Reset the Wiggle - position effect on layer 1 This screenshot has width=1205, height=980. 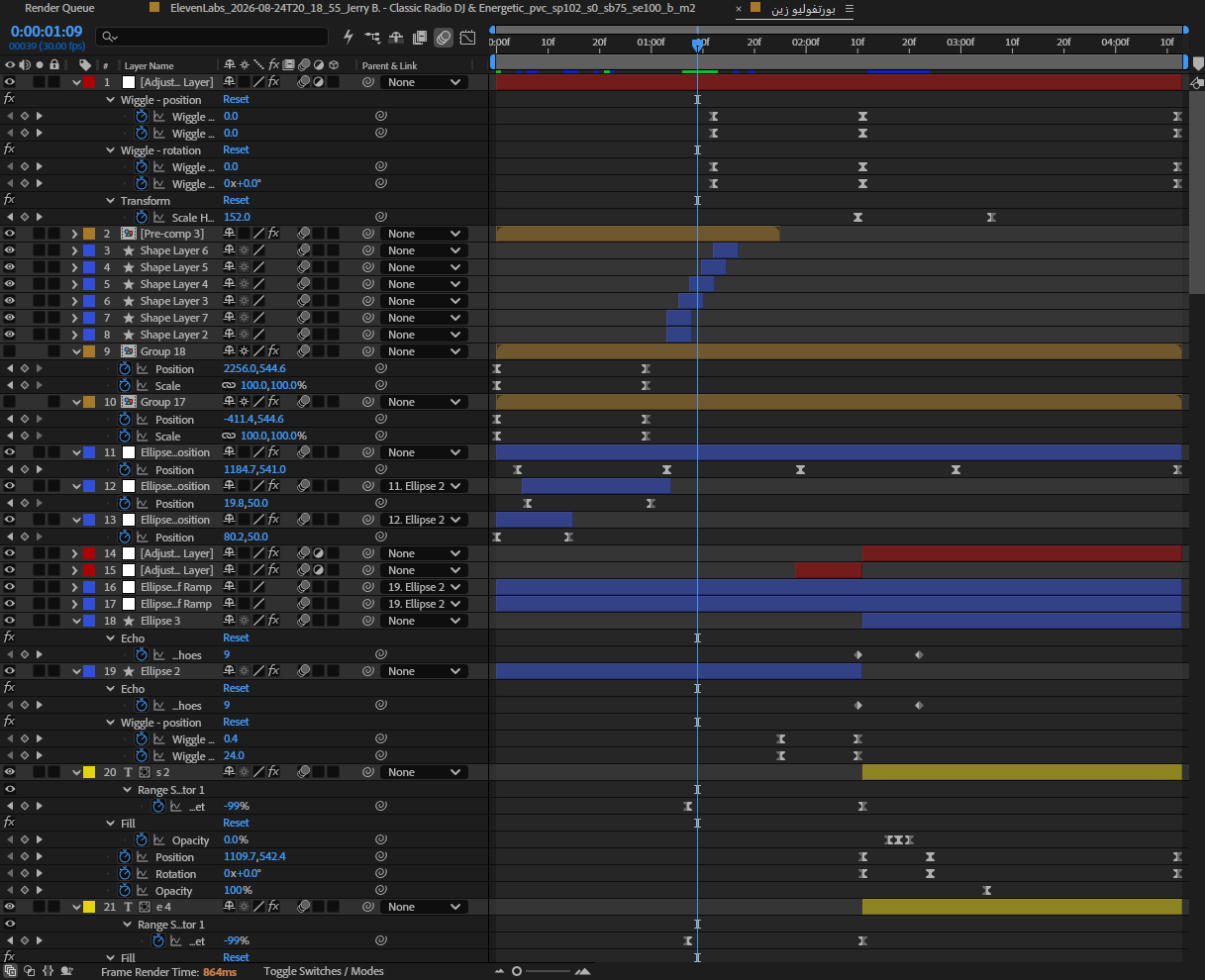(236, 99)
